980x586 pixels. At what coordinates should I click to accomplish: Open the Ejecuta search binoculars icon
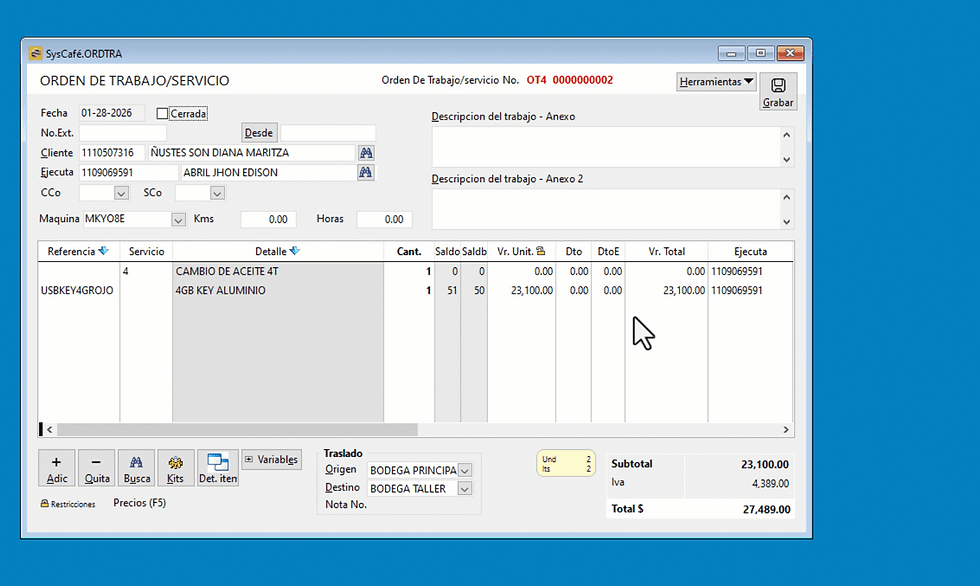point(366,172)
